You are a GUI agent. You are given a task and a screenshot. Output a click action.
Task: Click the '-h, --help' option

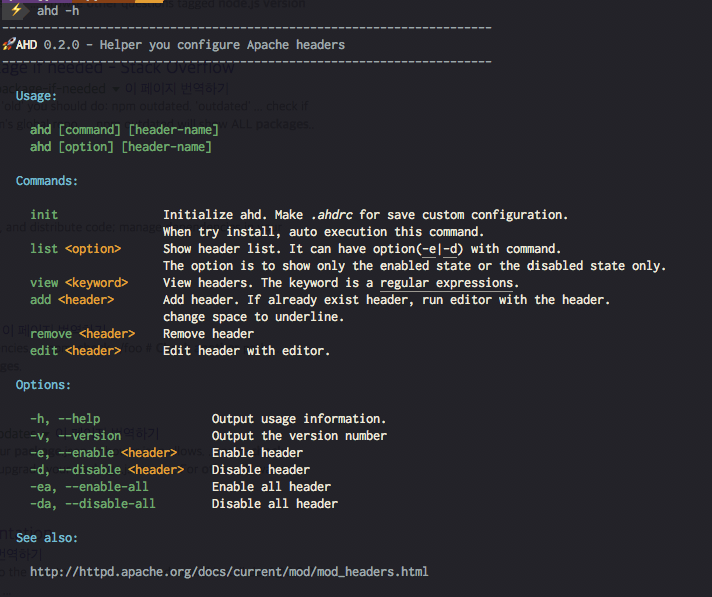(65, 419)
